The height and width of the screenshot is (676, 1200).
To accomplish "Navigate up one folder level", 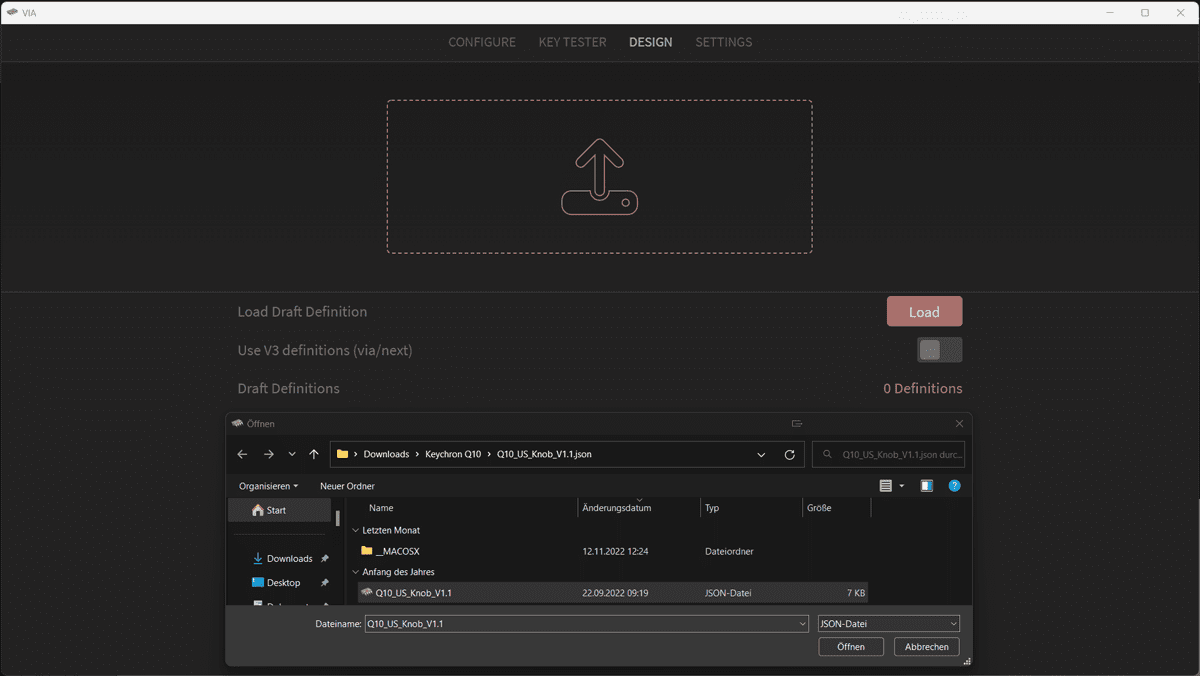I will point(314,454).
